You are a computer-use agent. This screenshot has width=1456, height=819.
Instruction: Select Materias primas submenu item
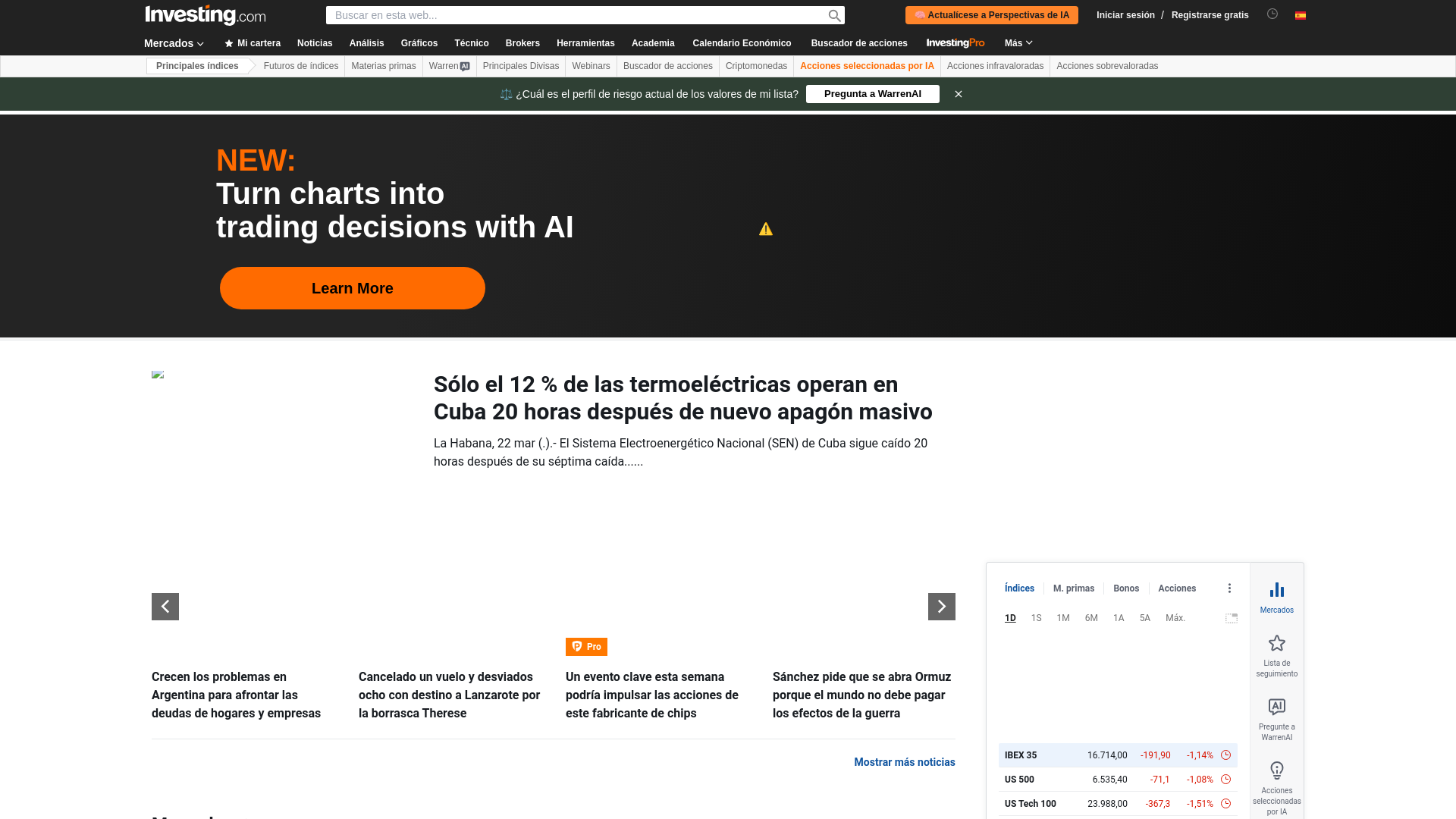tap(384, 66)
